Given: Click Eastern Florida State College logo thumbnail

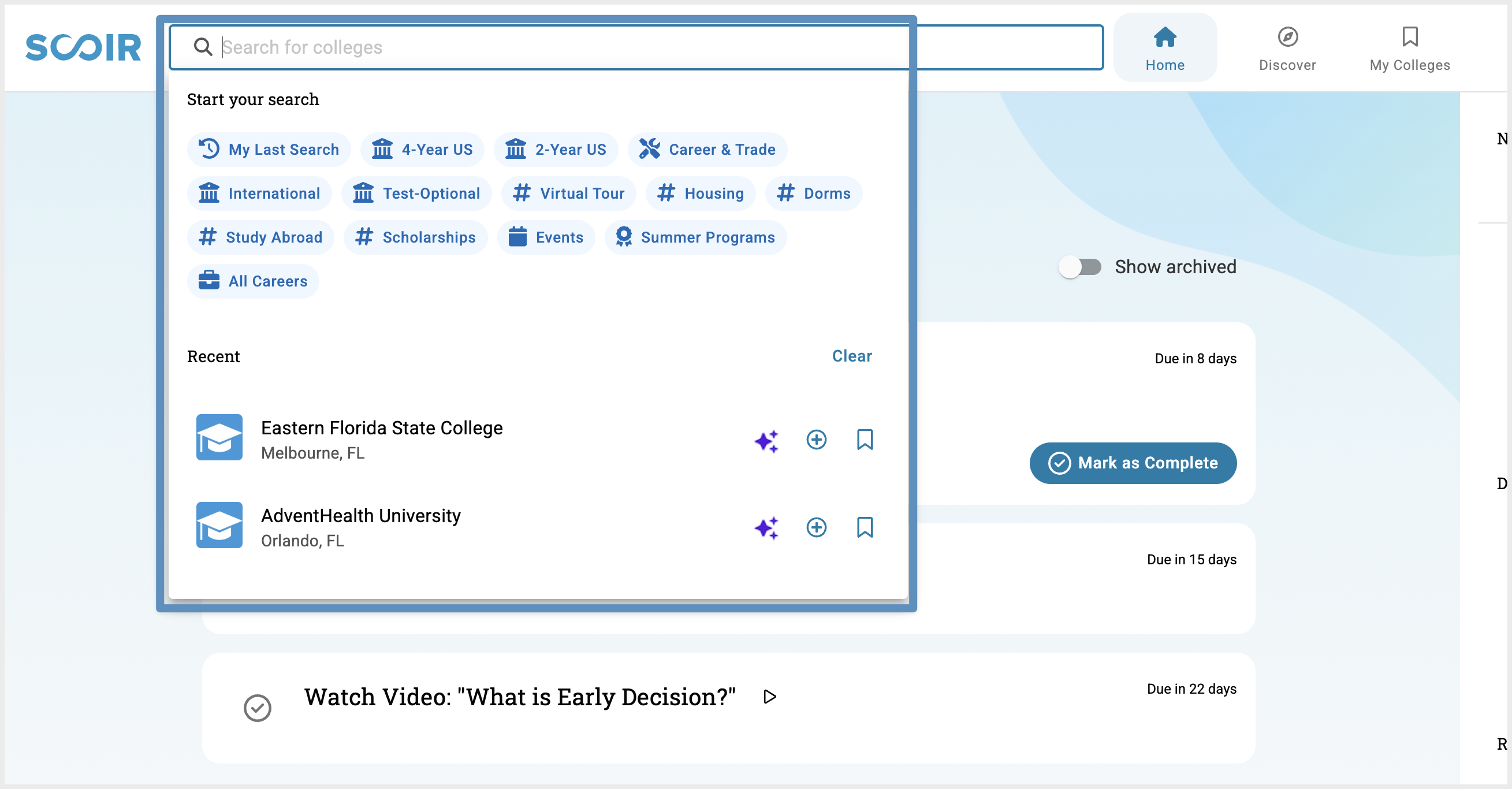Looking at the screenshot, I should (219, 437).
